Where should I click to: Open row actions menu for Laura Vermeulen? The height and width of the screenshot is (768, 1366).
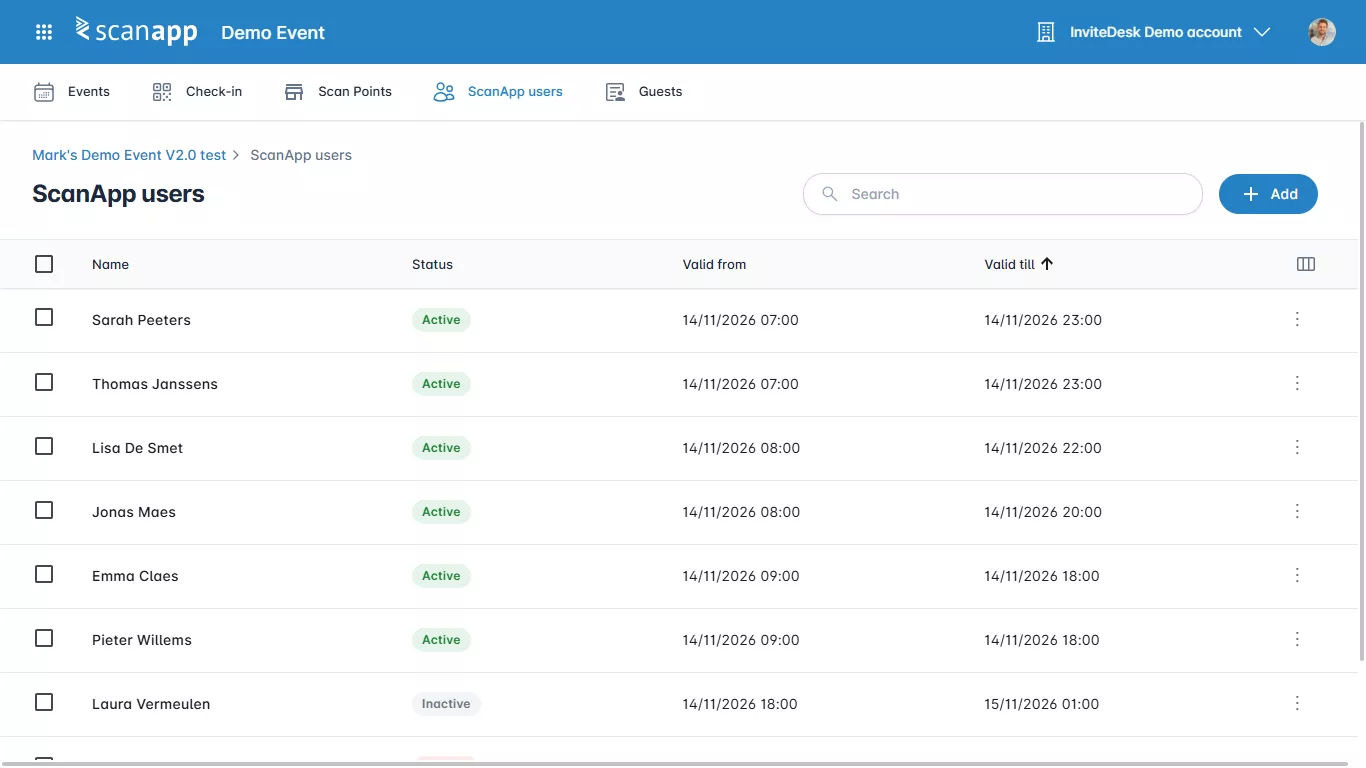[x=1297, y=703]
